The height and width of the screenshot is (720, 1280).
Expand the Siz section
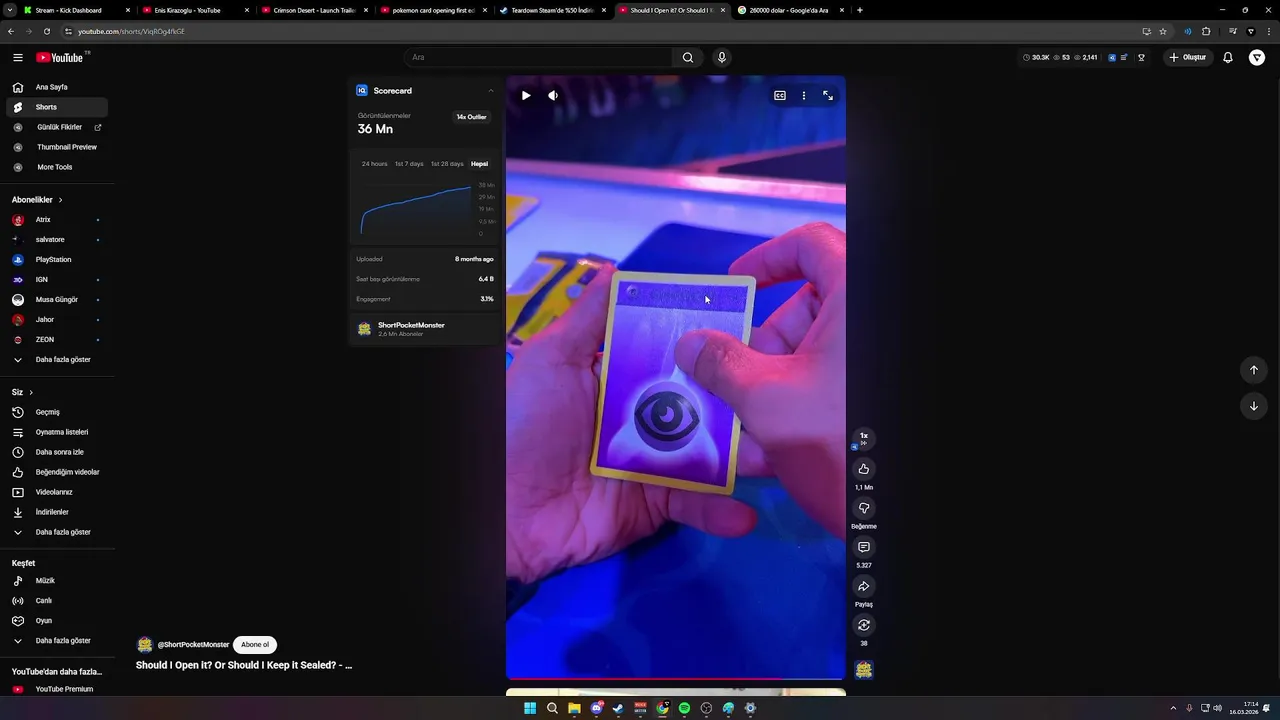coord(22,392)
